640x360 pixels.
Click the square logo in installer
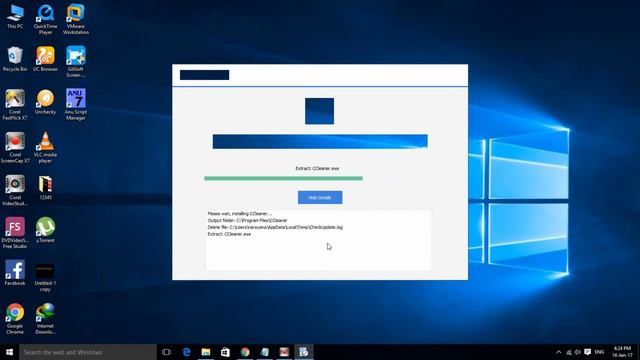coord(320,111)
